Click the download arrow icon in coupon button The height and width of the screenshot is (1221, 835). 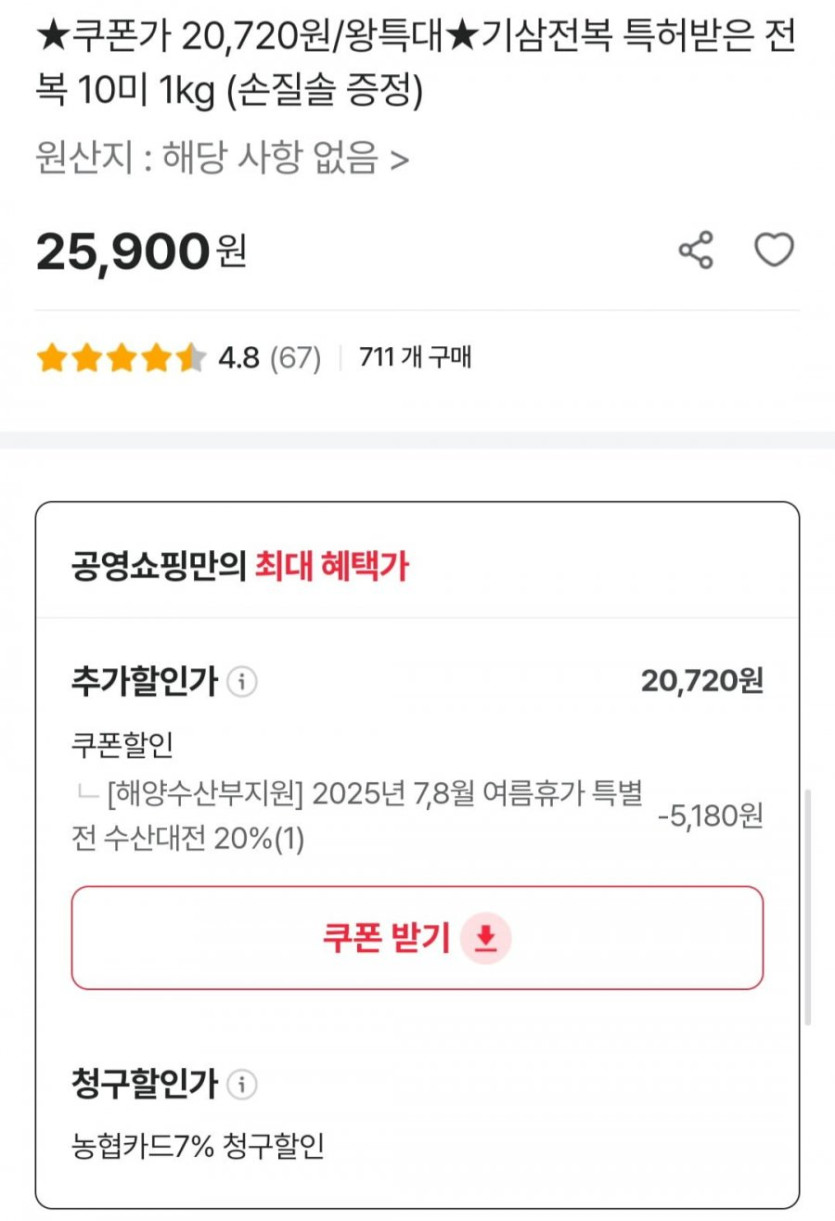pyautogui.click(x=486, y=938)
